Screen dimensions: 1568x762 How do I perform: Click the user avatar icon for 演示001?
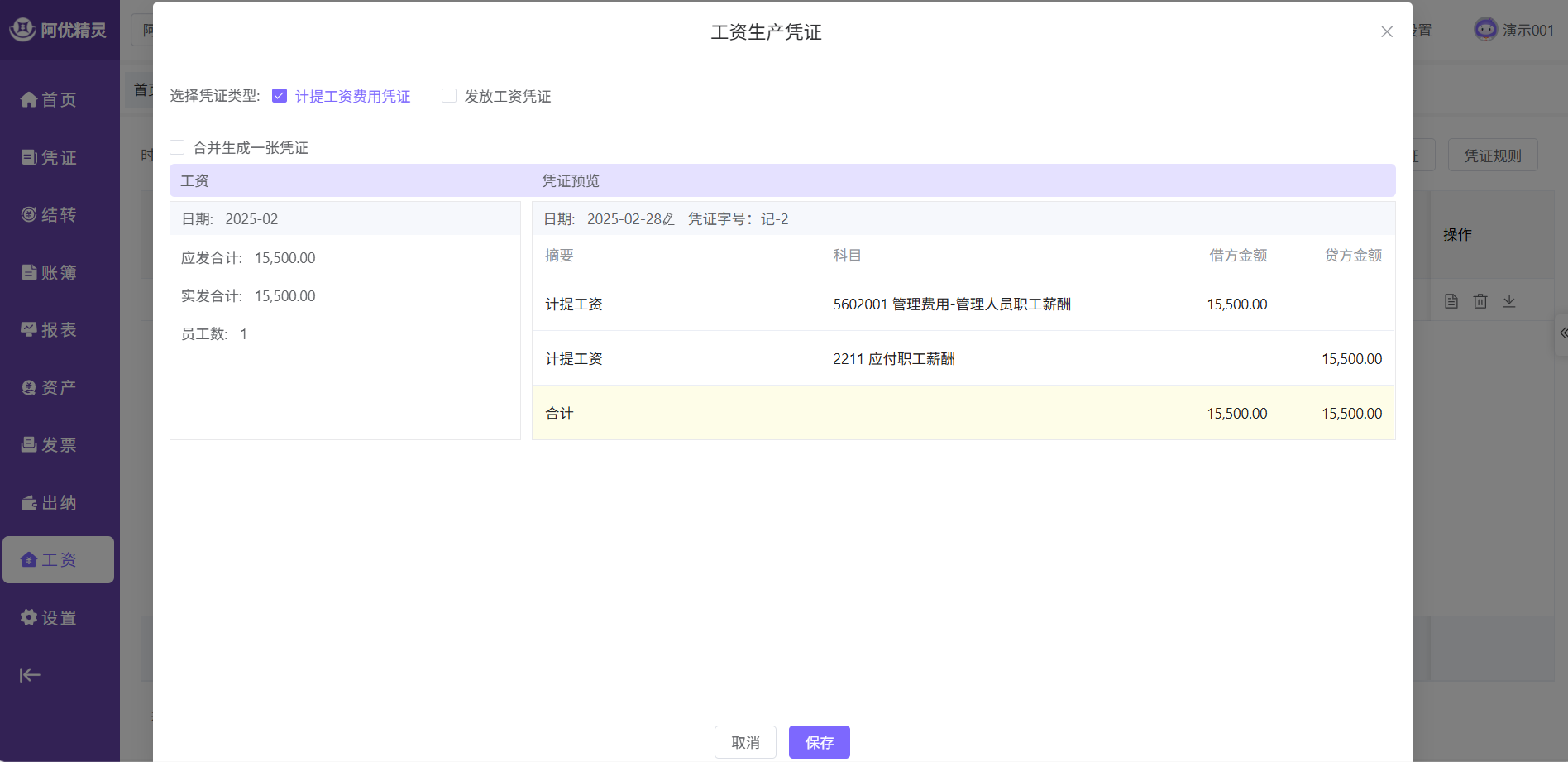coord(1485,30)
